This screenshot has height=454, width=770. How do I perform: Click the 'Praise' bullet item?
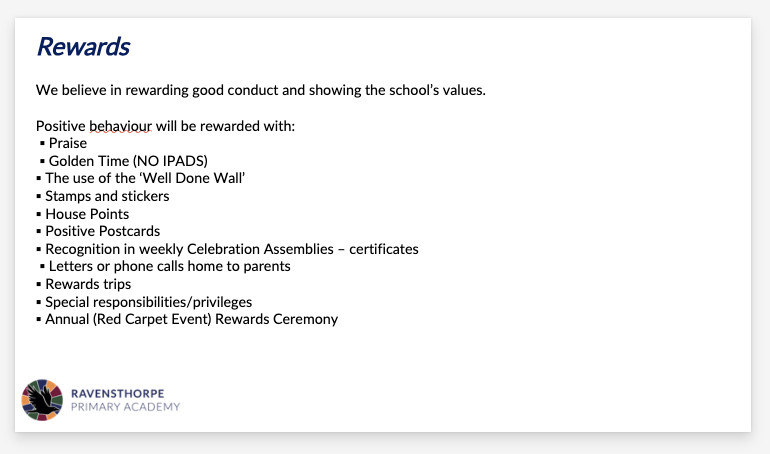[68, 143]
